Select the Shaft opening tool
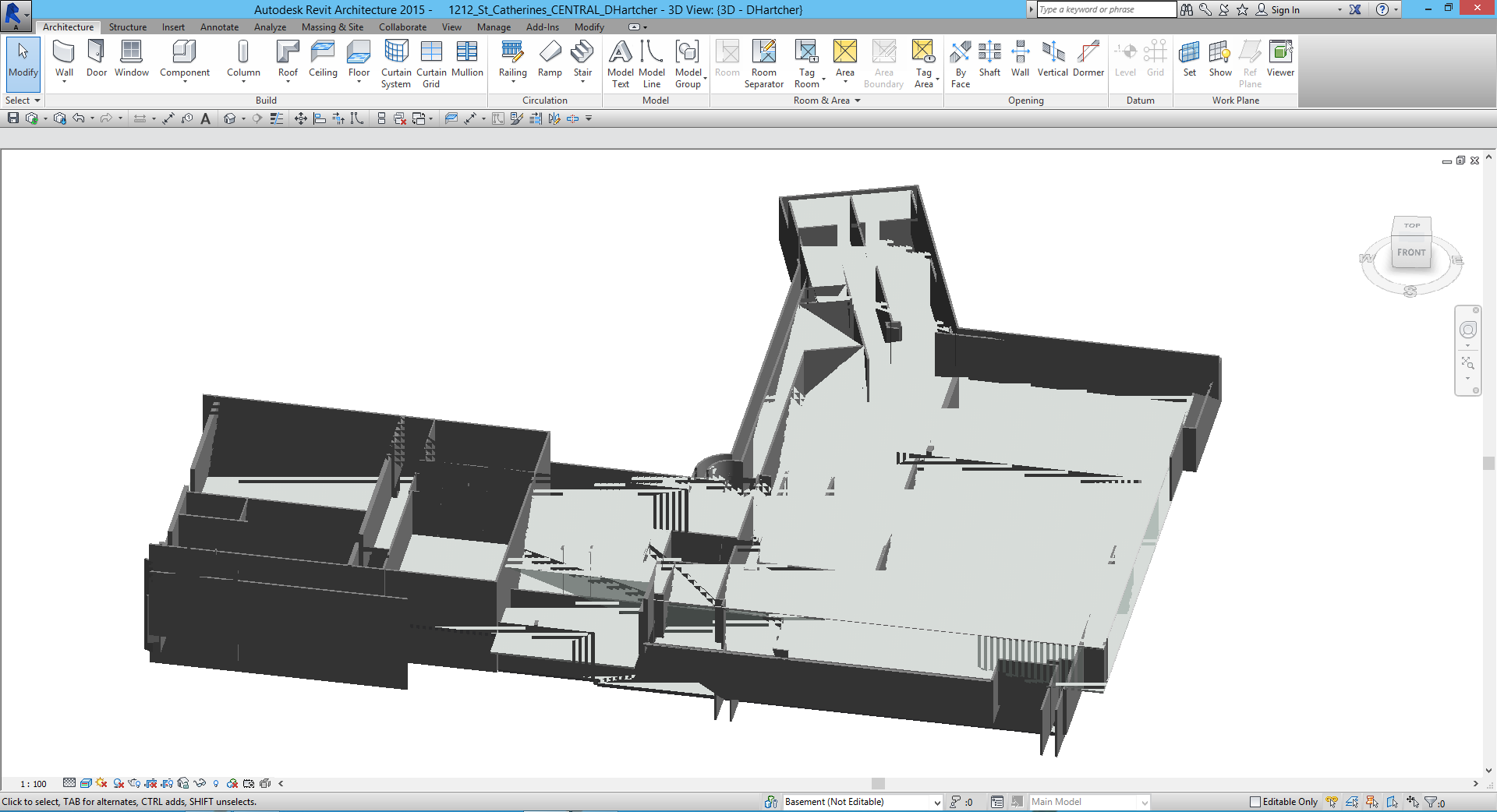Viewport: 1497px width, 812px height. (x=989, y=59)
